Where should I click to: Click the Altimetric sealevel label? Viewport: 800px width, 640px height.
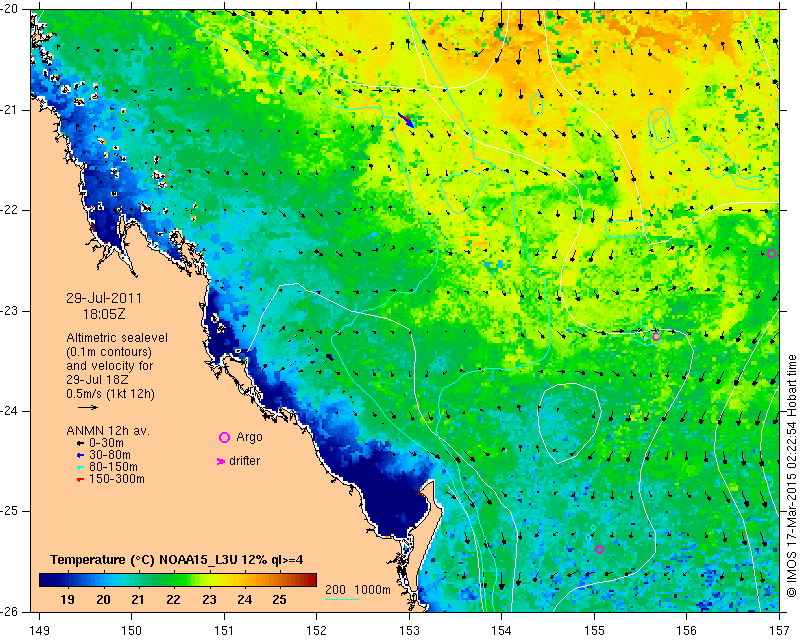coord(117,338)
